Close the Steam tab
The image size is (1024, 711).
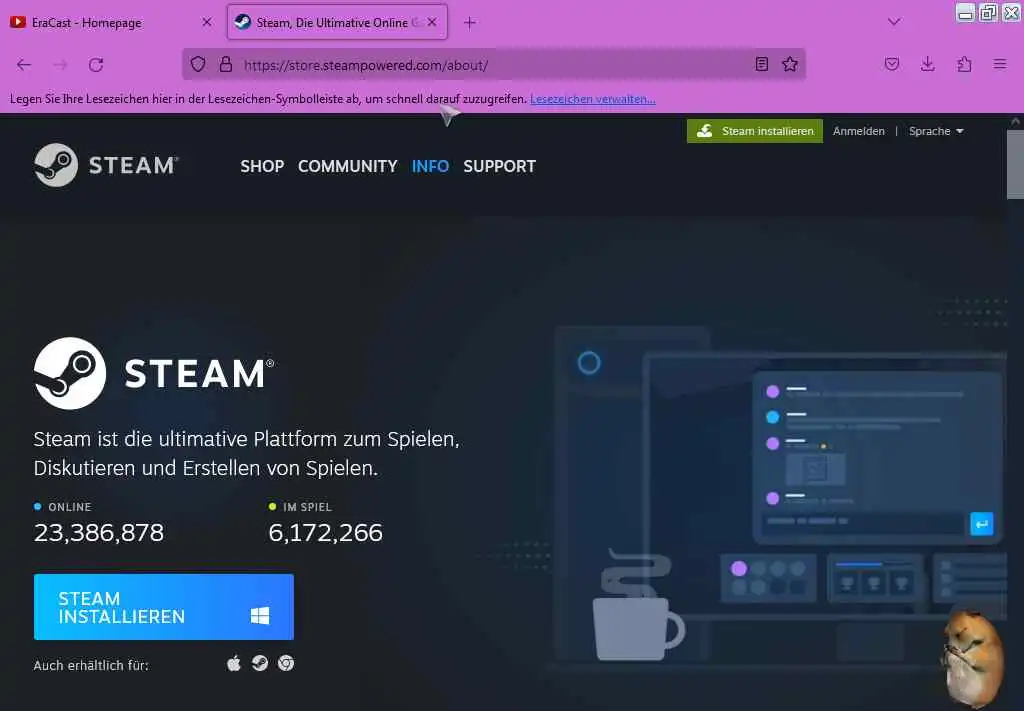[432, 22]
